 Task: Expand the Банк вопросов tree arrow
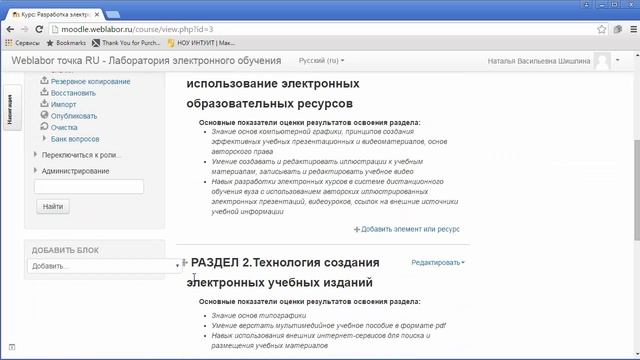pos(44,138)
